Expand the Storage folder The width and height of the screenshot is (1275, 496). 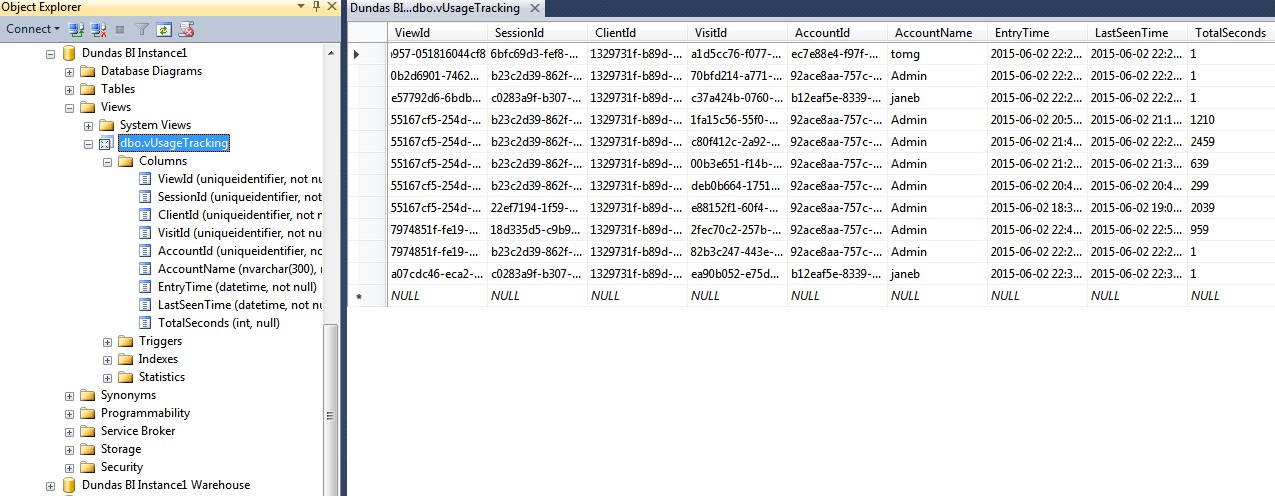[x=69, y=449]
